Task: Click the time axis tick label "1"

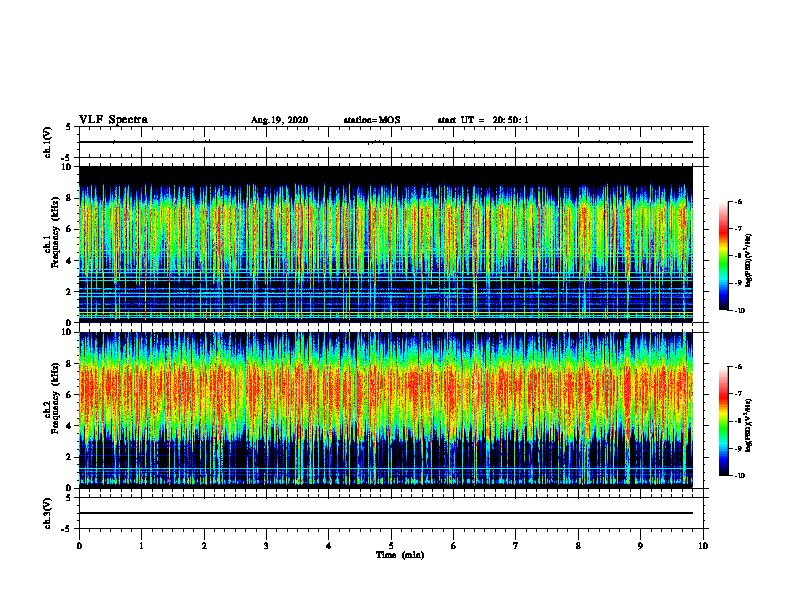Action: [x=141, y=546]
